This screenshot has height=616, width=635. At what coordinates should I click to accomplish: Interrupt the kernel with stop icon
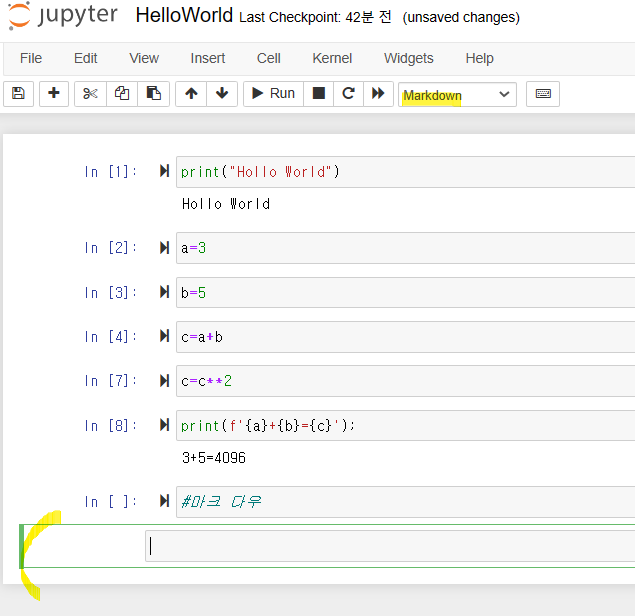319,94
